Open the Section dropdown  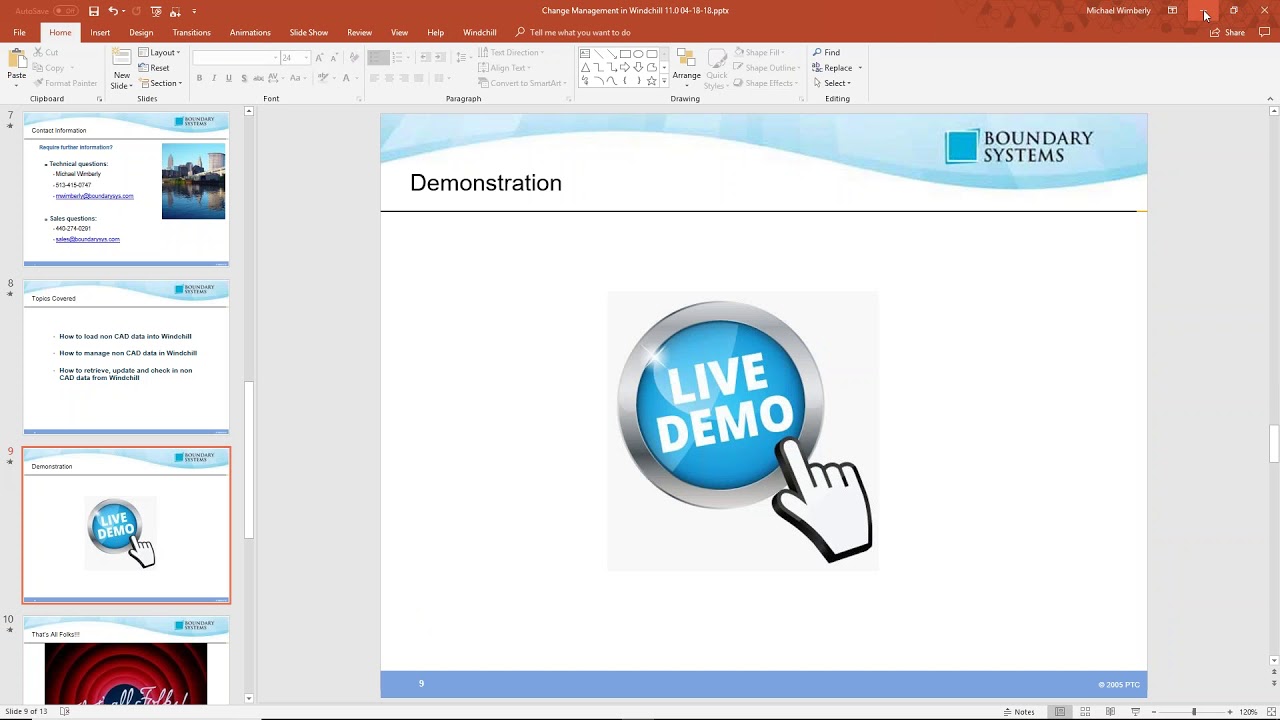[x=160, y=83]
